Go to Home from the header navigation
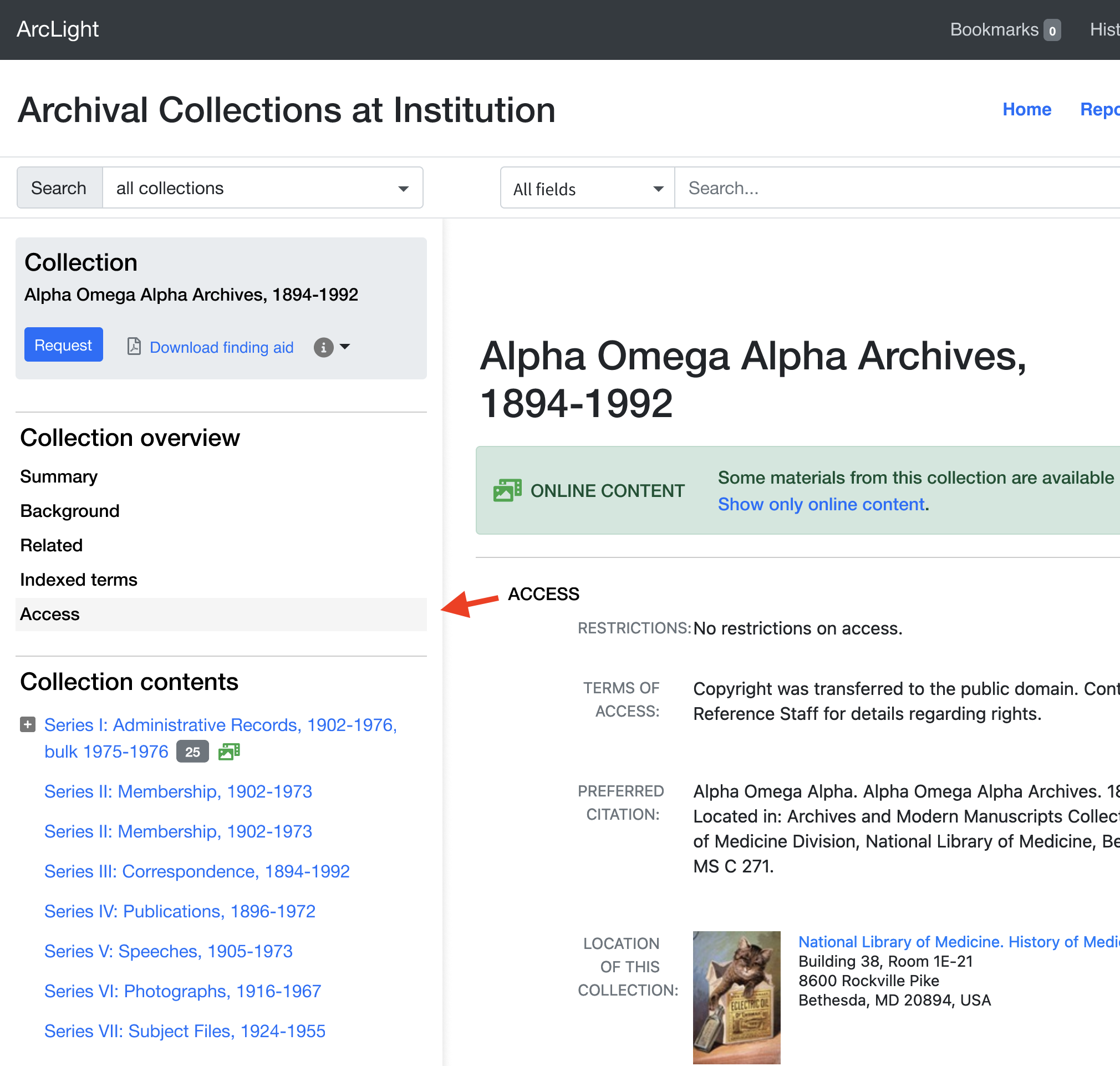 [x=1026, y=109]
